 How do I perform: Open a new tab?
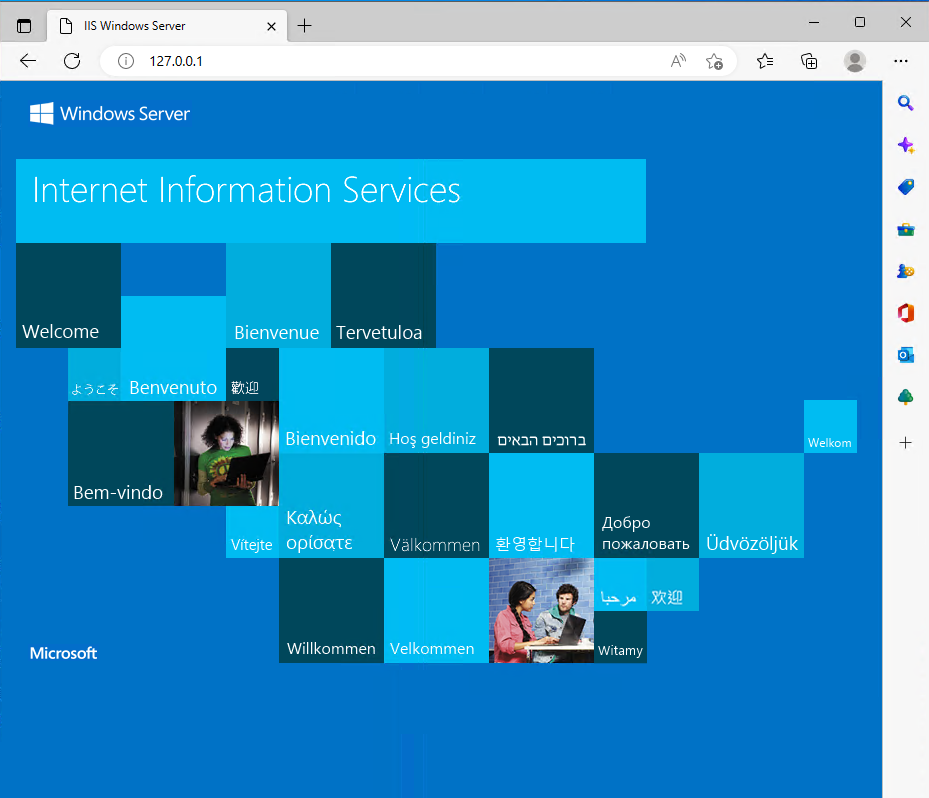point(305,26)
